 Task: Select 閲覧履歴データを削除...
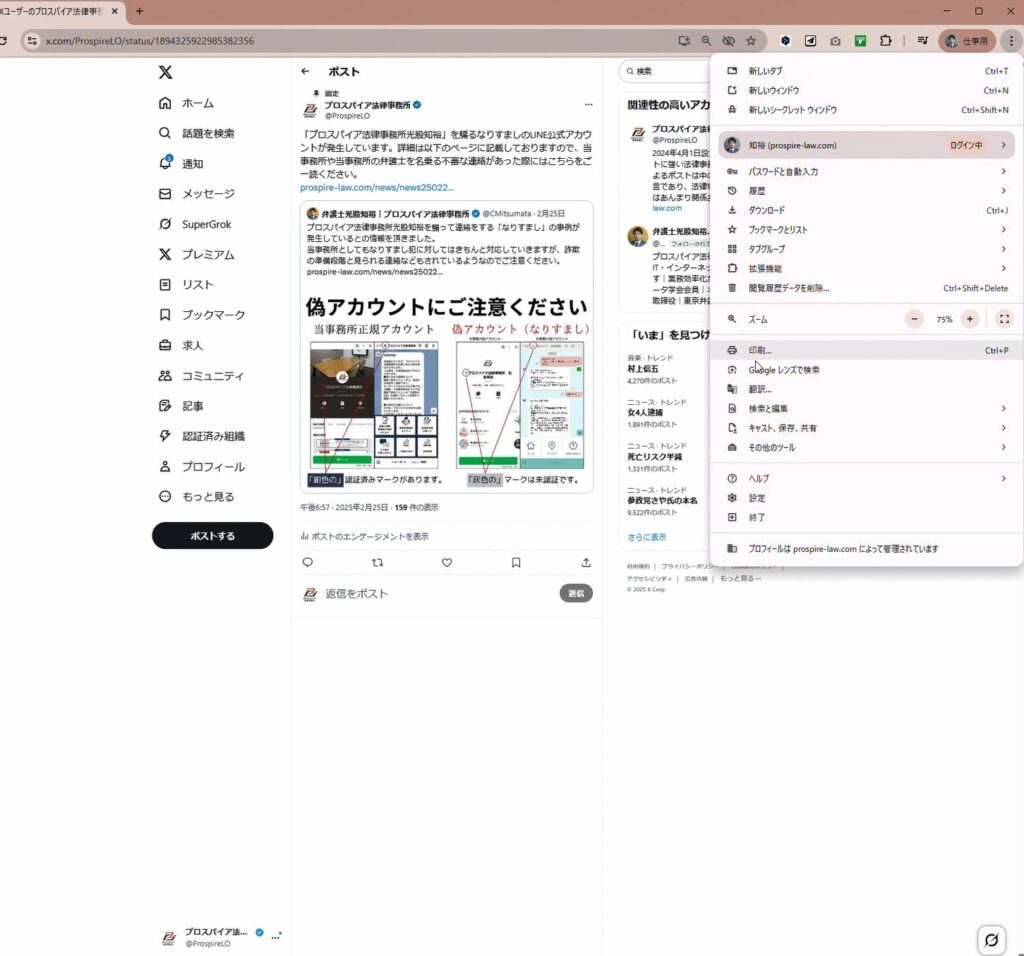pyautogui.click(x=866, y=288)
